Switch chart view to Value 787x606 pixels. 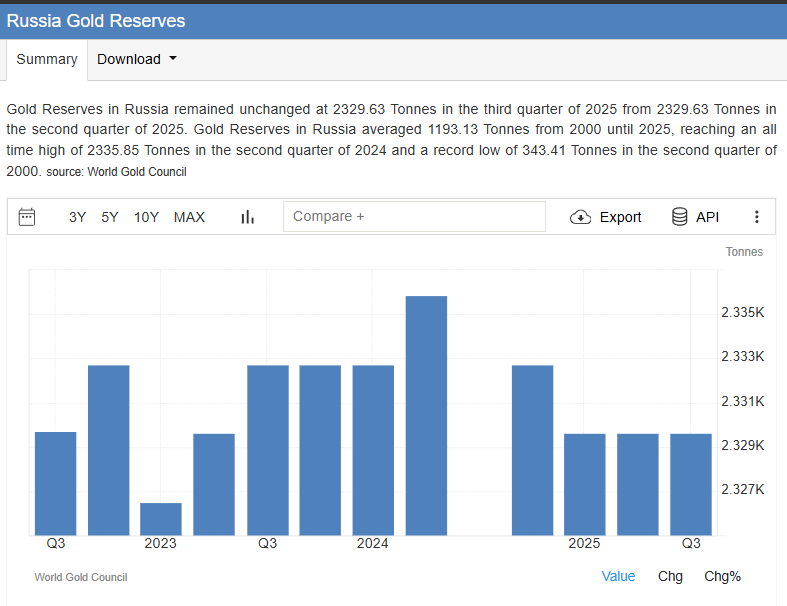(x=618, y=576)
